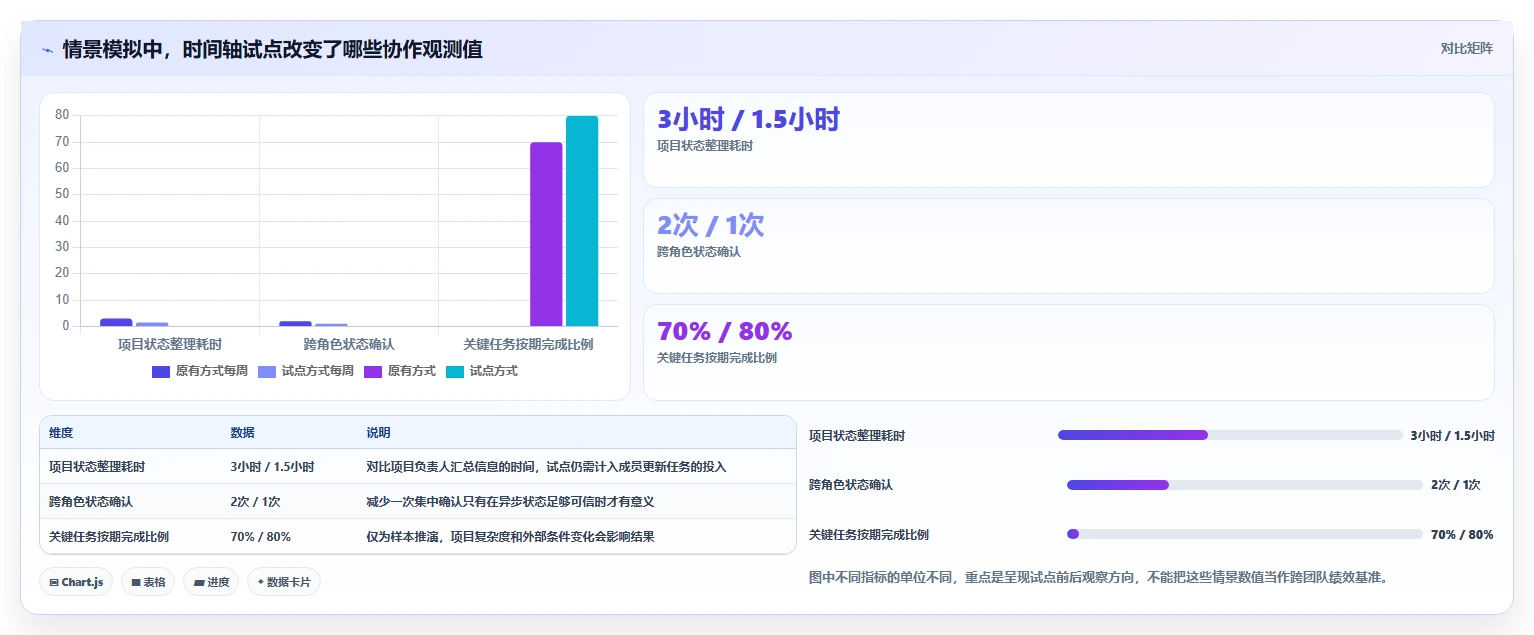Select the 跨角色状态确认 table row cell
Image resolution: width=1534 pixels, height=635 pixels.
91,502
